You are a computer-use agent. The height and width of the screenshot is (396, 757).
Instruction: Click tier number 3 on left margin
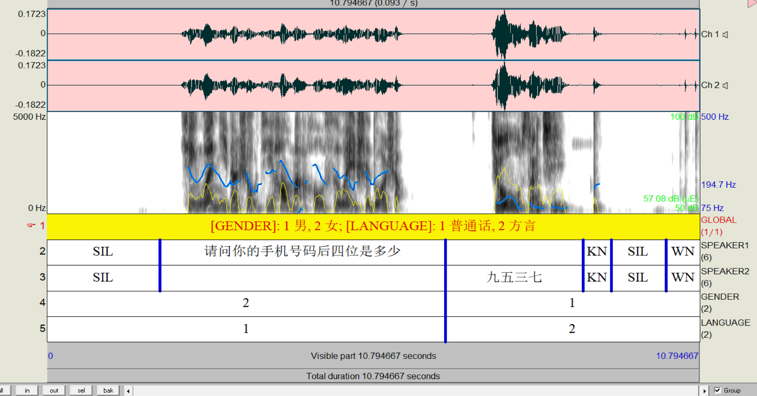(x=42, y=278)
